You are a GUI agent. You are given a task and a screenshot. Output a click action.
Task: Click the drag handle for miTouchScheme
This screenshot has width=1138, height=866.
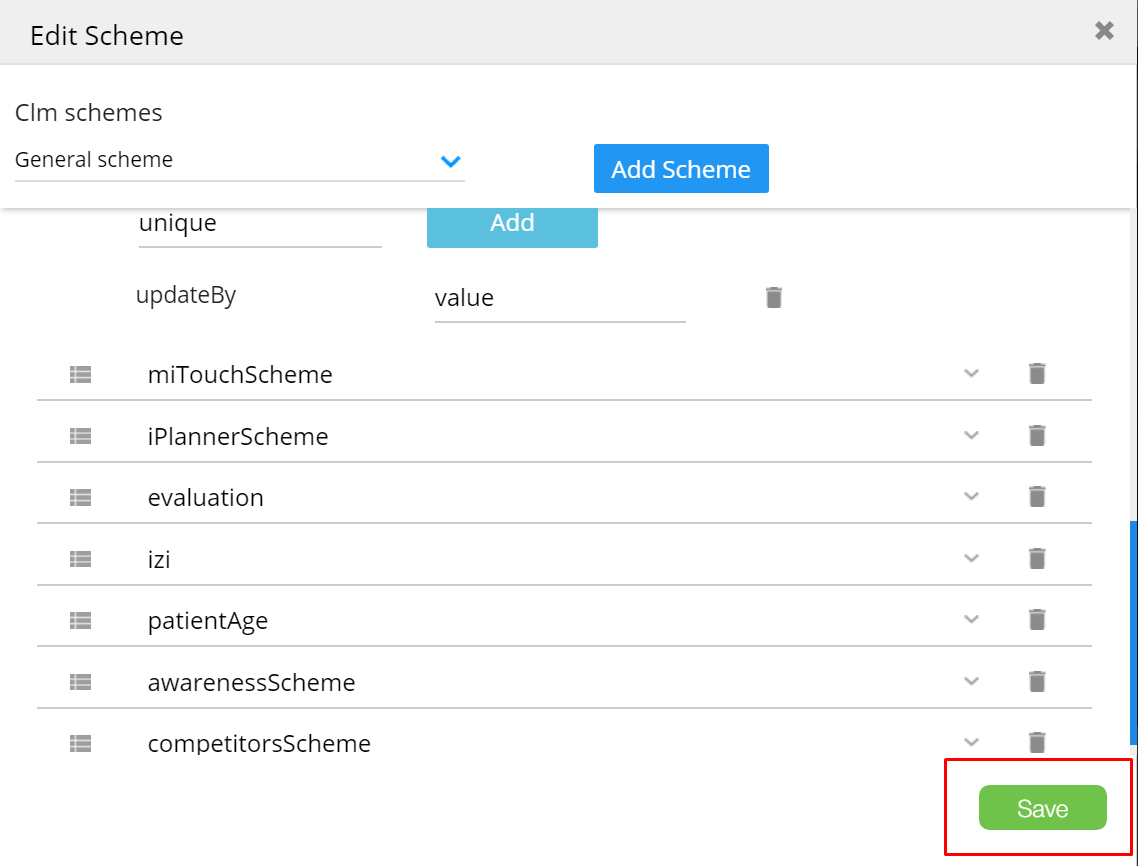point(81,374)
